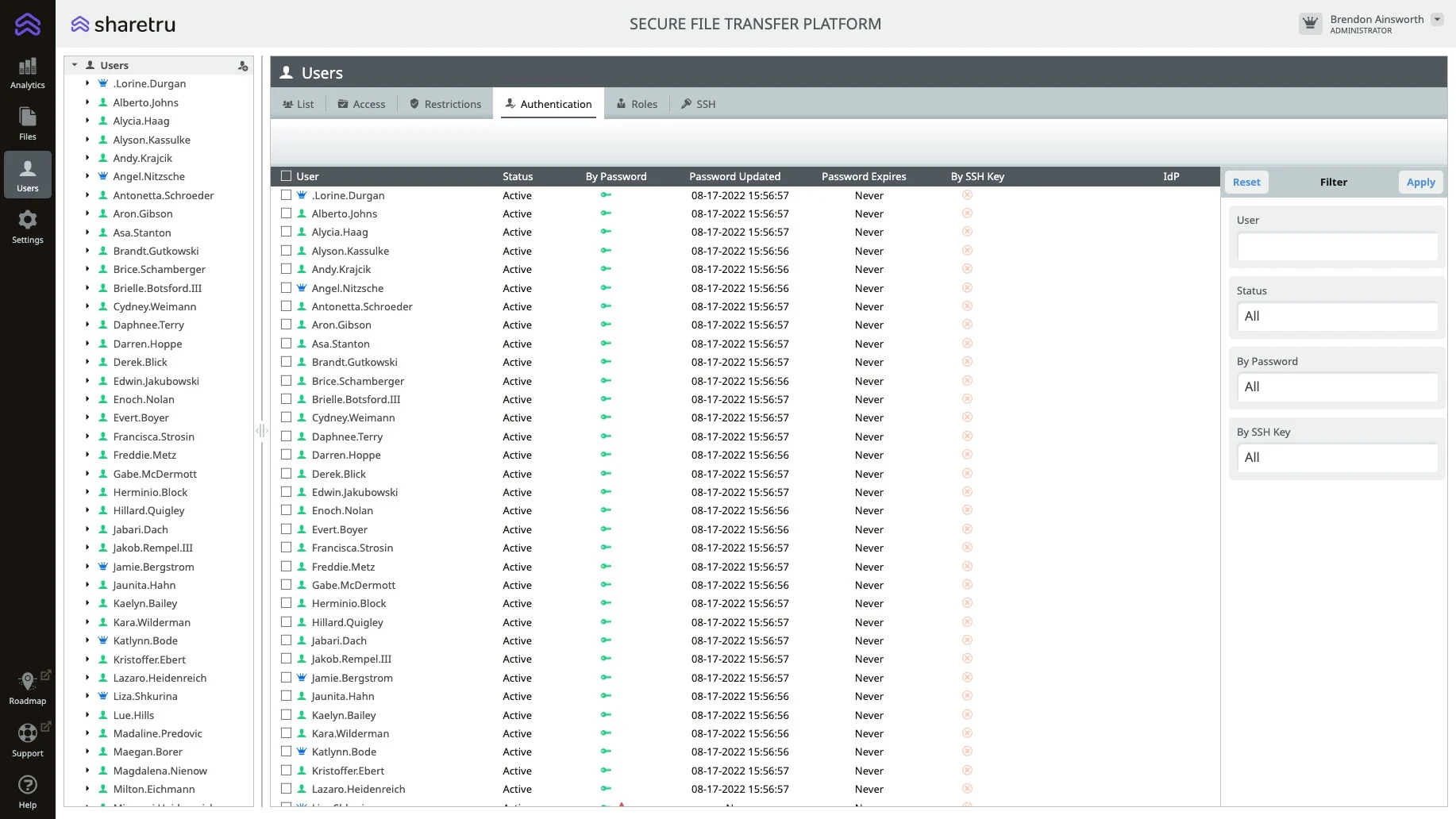
Task: Click the crown administrator avatar icon
Action: tap(1311, 24)
